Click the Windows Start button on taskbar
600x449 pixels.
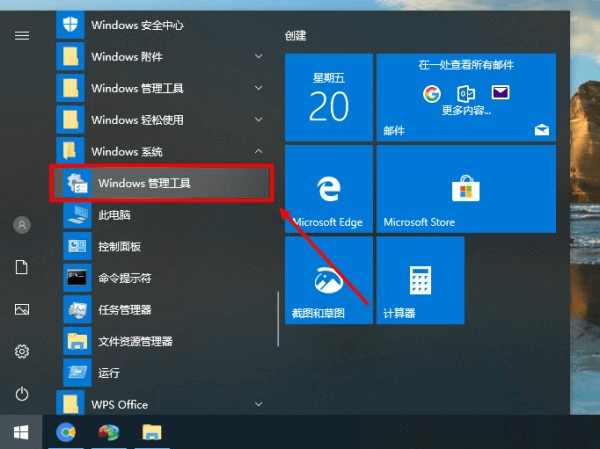(21, 433)
